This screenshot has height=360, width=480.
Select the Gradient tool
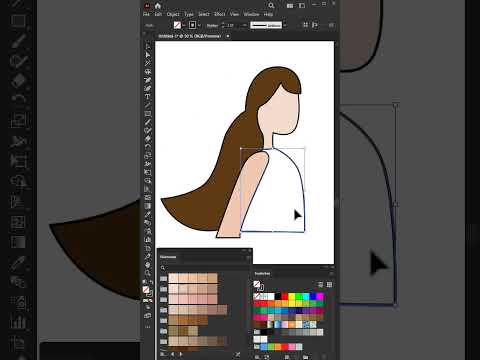[148, 206]
